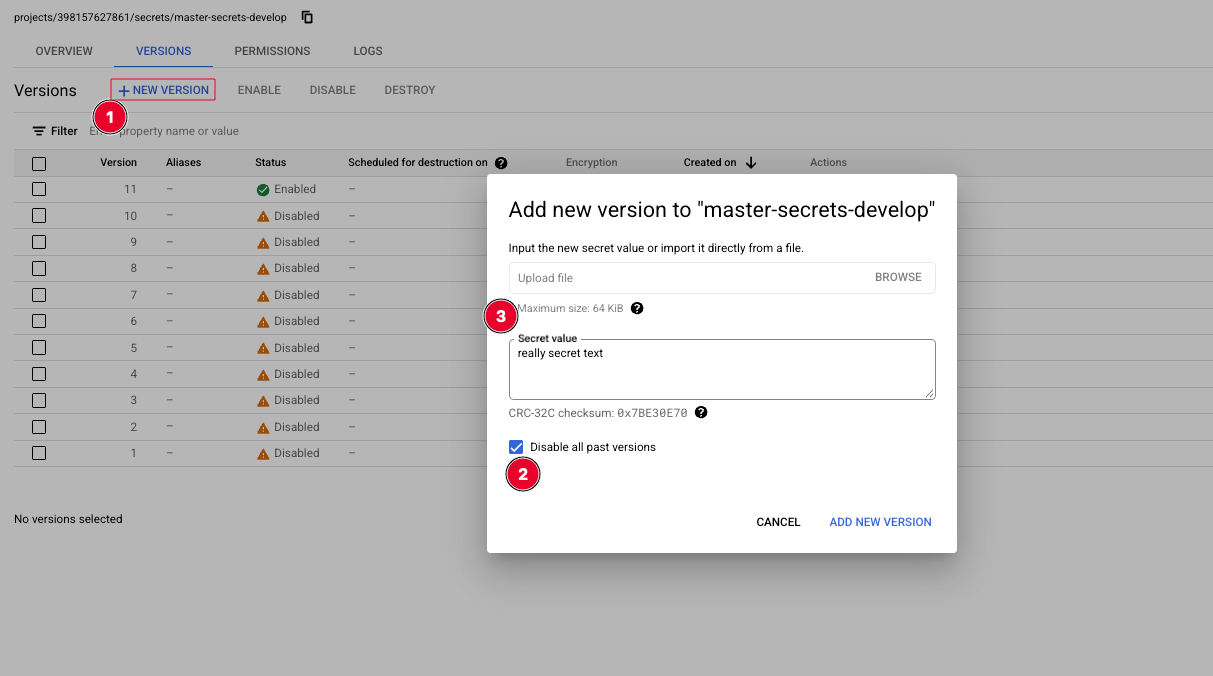This screenshot has width=1213, height=676.
Task: Click the ADD NEW VERSION button in the dialog
Action: tap(880, 521)
